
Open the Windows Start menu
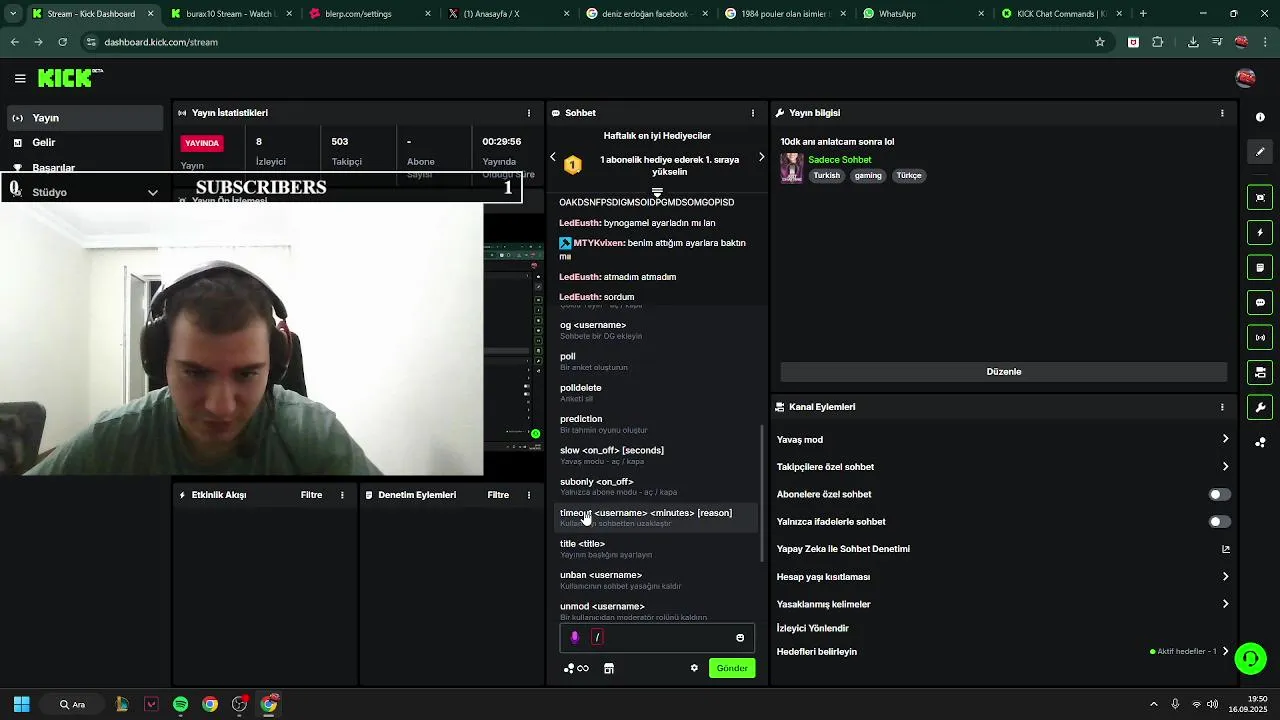tap(21, 704)
